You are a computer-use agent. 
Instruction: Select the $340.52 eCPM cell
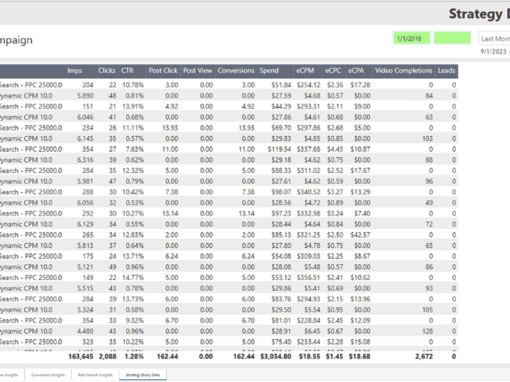(308, 192)
